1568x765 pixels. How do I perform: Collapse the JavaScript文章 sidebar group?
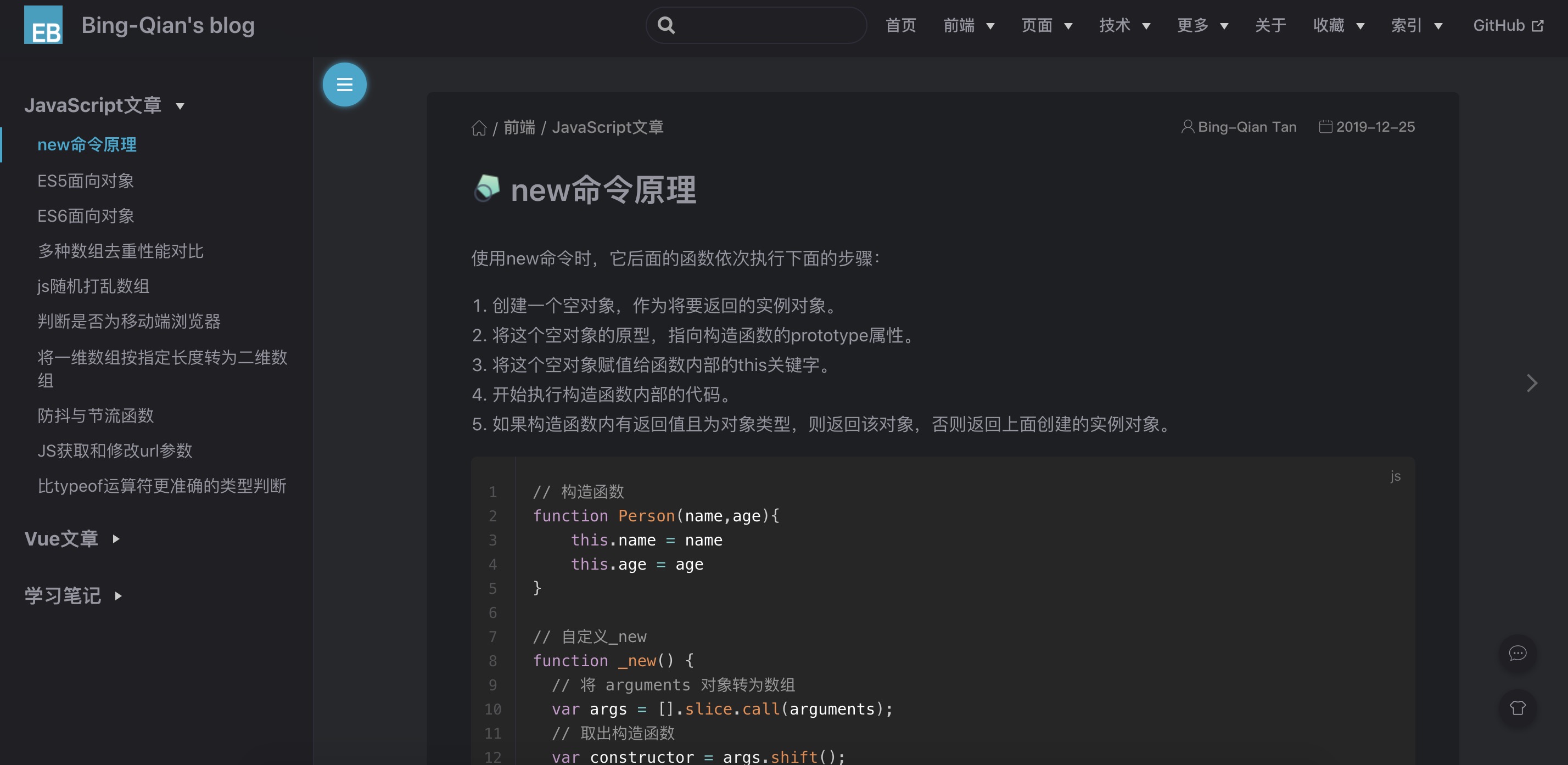click(x=104, y=105)
